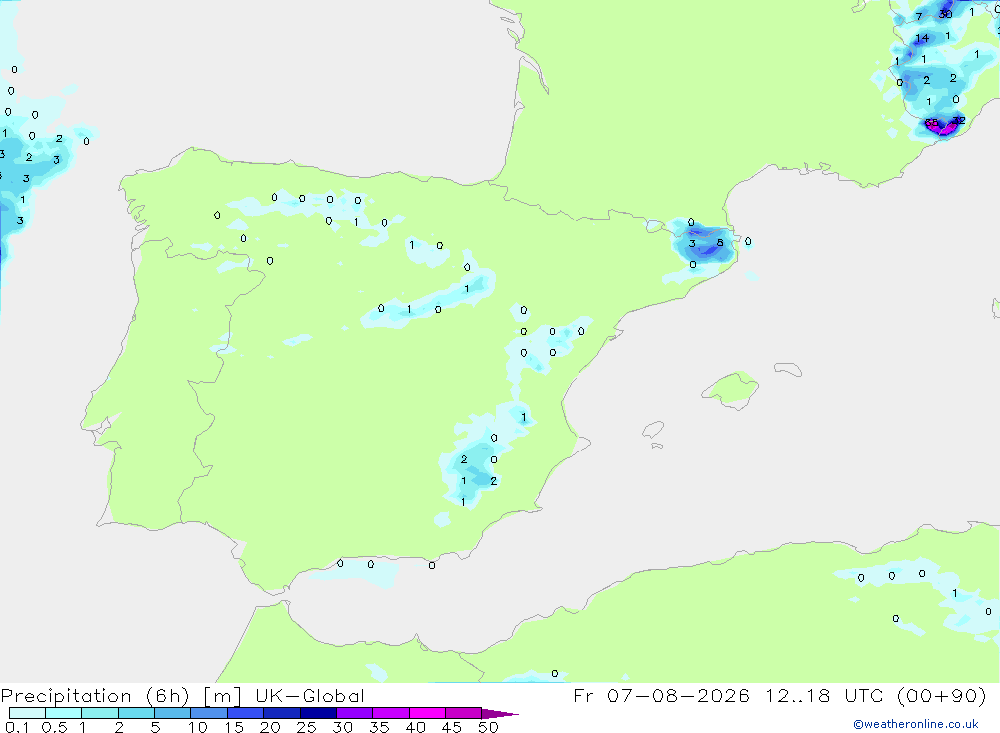
Task: Click the "0.1" legend scale label
Action: coord(17,727)
